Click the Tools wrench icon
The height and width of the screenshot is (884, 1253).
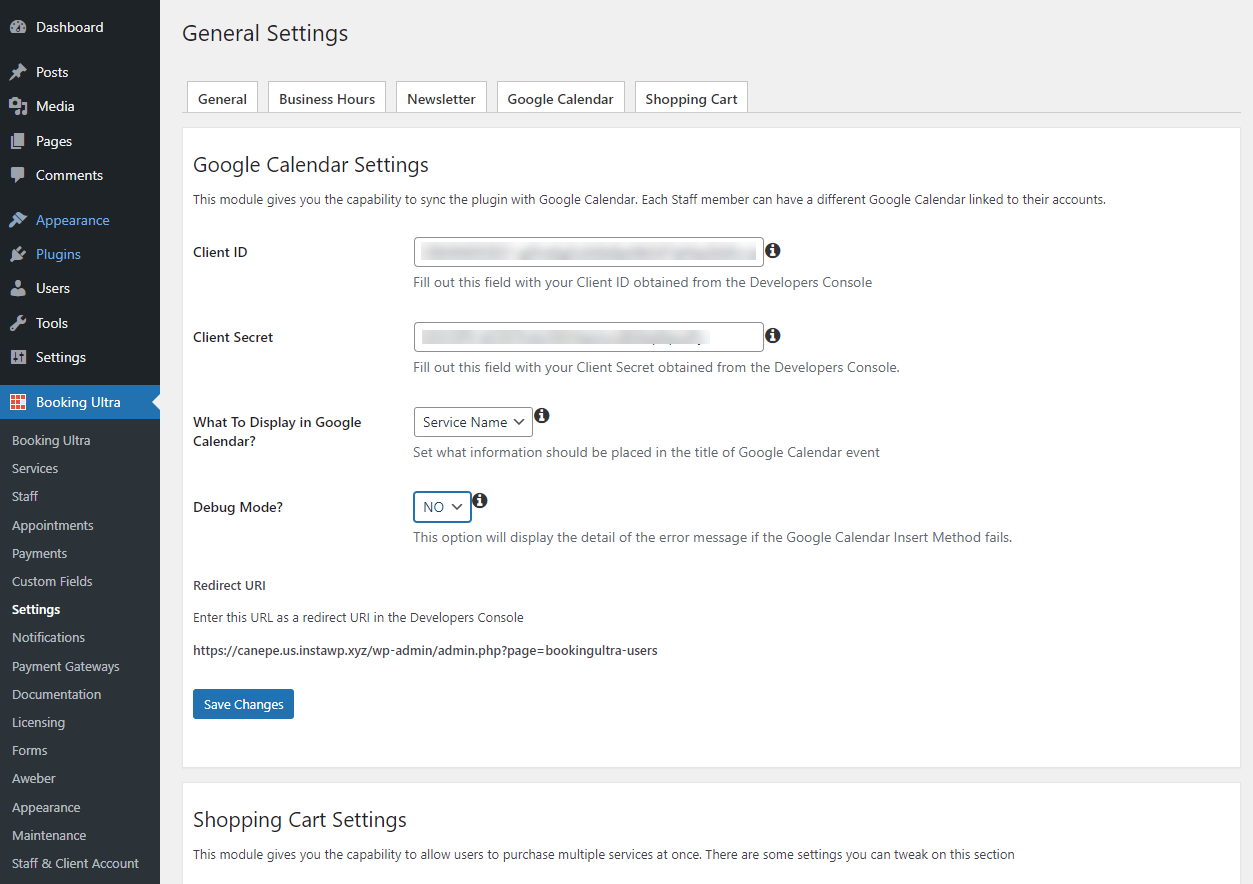click(x=18, y=323)
